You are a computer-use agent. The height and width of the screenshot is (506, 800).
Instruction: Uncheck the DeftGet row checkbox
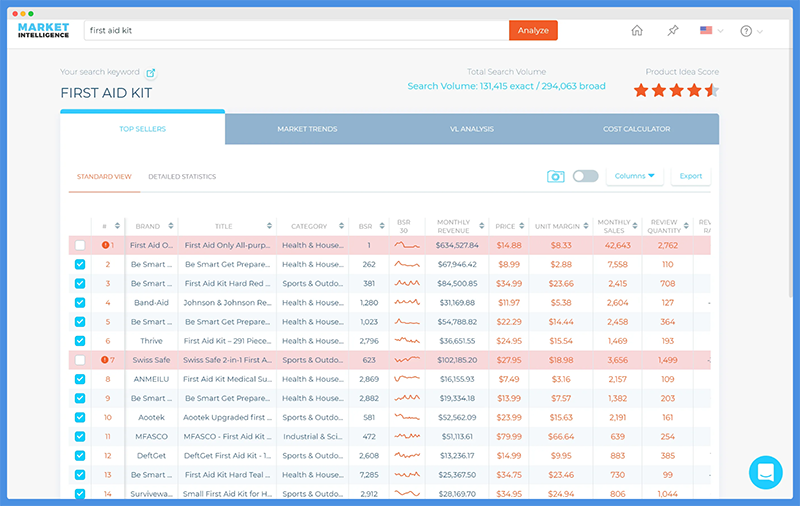click(x=80, y=456)
